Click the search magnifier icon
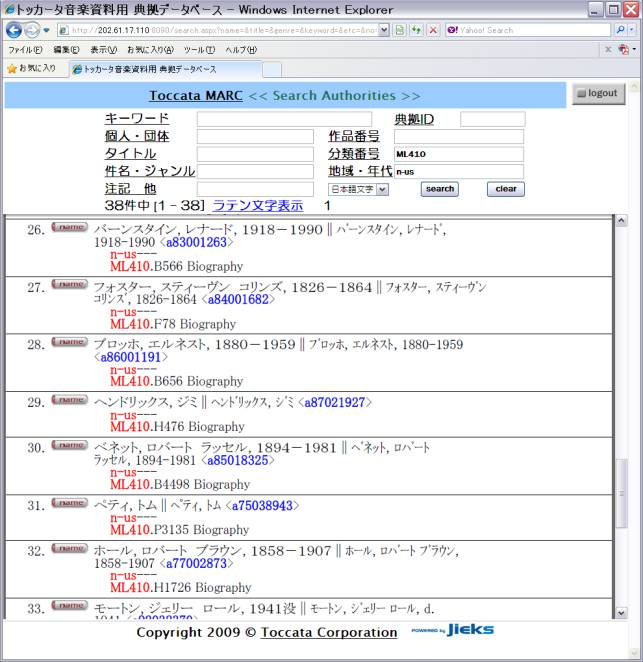The height and width of the screenshot is (662, 643). [620, 30]
